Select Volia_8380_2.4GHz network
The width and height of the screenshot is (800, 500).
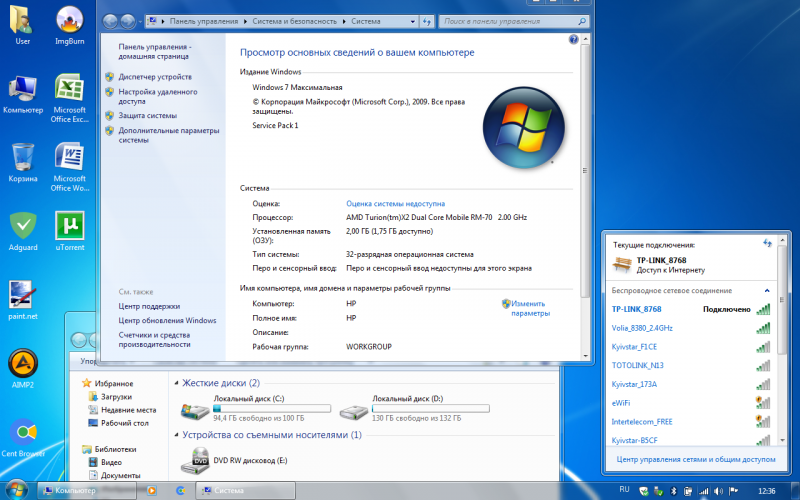coord(691,328)
